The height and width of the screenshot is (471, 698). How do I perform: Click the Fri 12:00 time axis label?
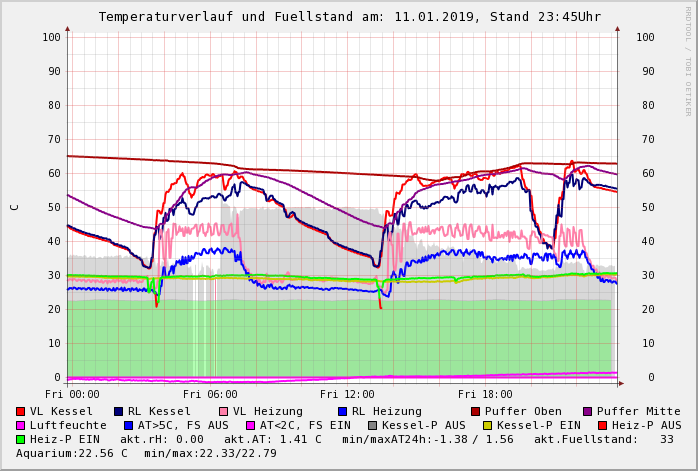pyautogui.click(x=347, y=394)
